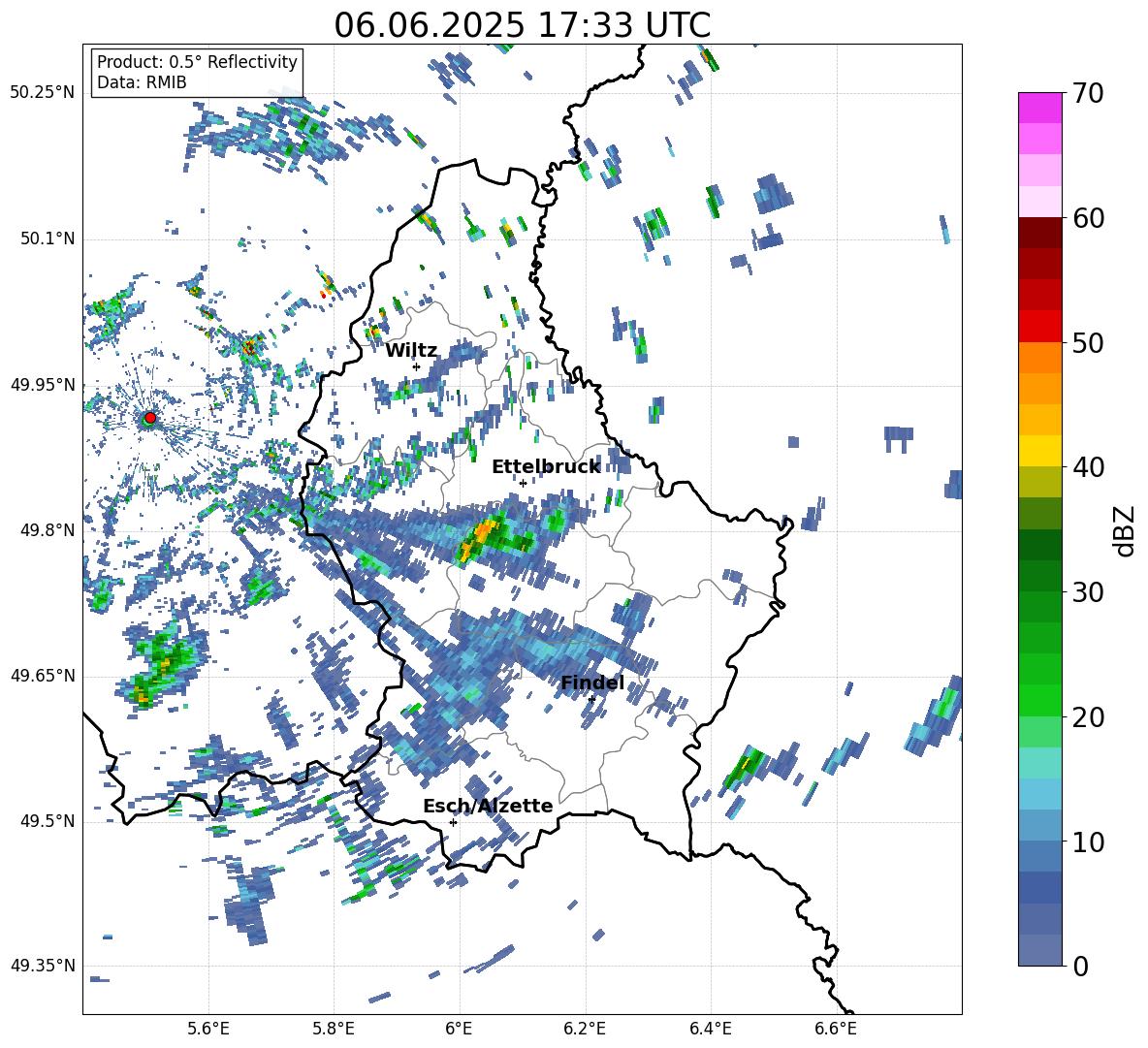
Task: Pick the yellow 41 dBZ color band
Action: coord(1039,452)
